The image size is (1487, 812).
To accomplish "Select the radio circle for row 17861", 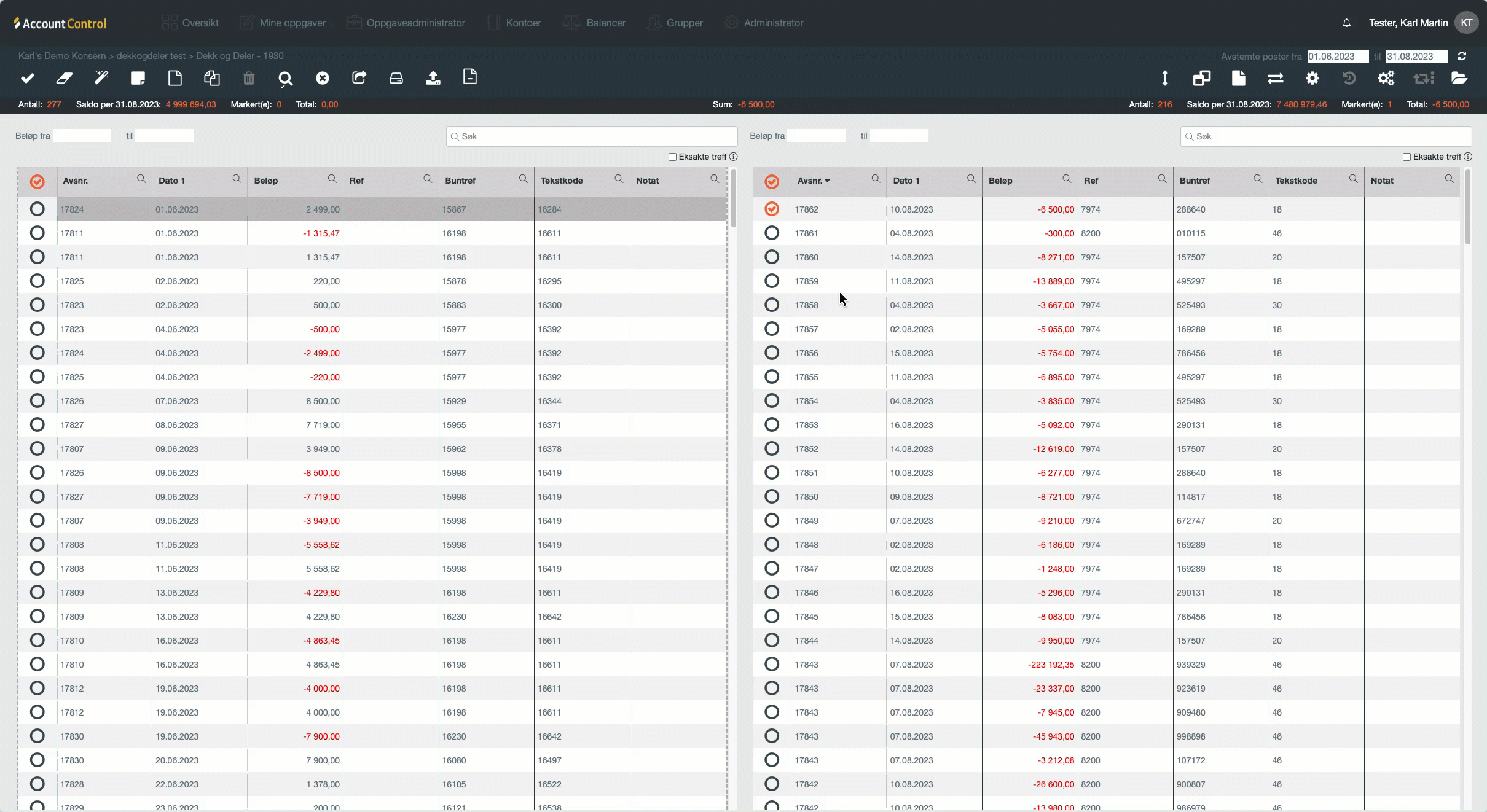I will (x=772, y=233).
